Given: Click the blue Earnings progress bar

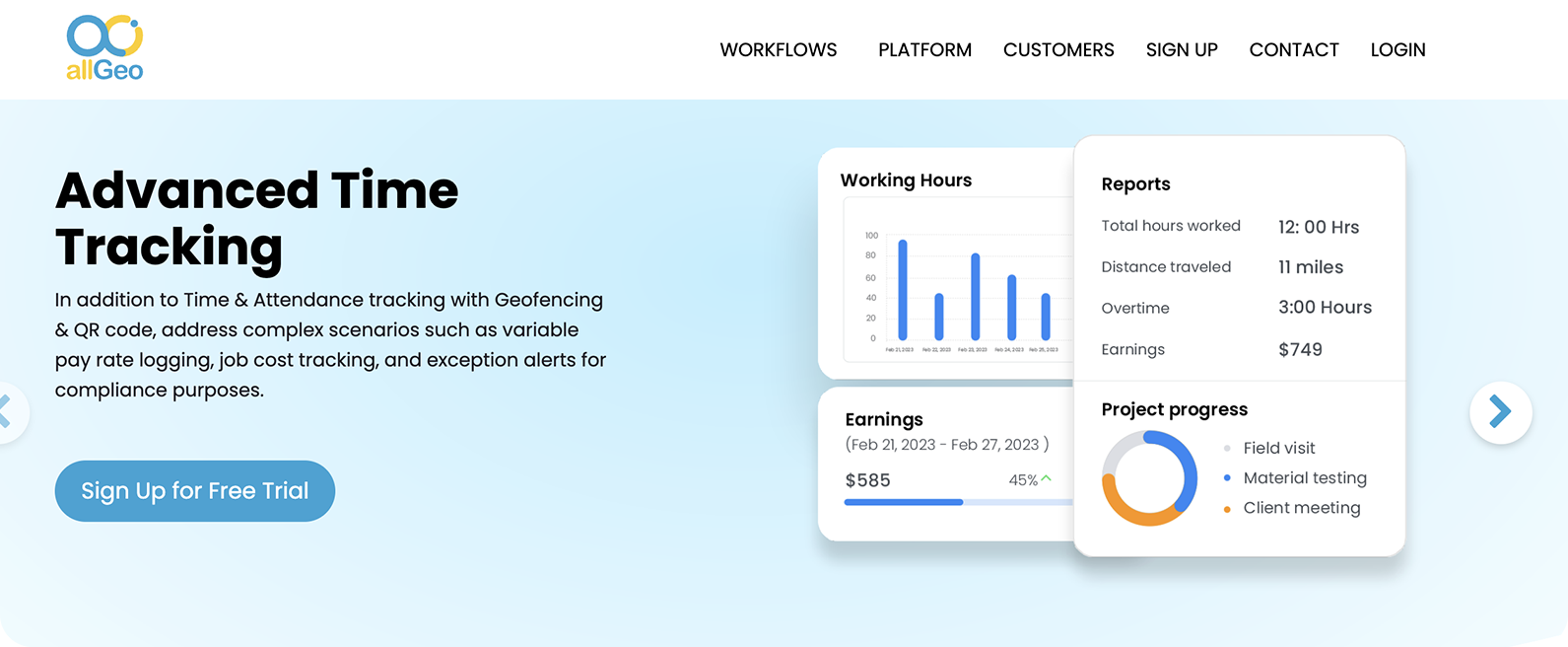Looking at the screenshot, I should pyautogui.click(x=903, y=502).
